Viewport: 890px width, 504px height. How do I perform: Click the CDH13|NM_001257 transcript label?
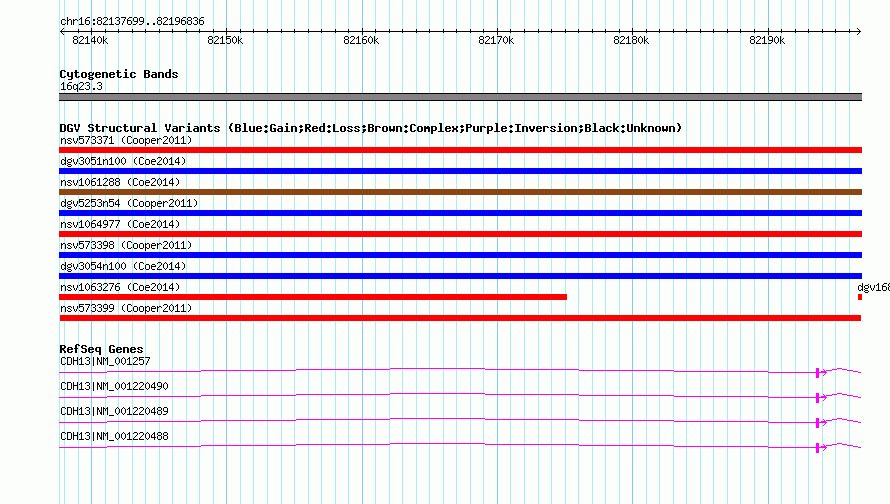tap(105, 362)
